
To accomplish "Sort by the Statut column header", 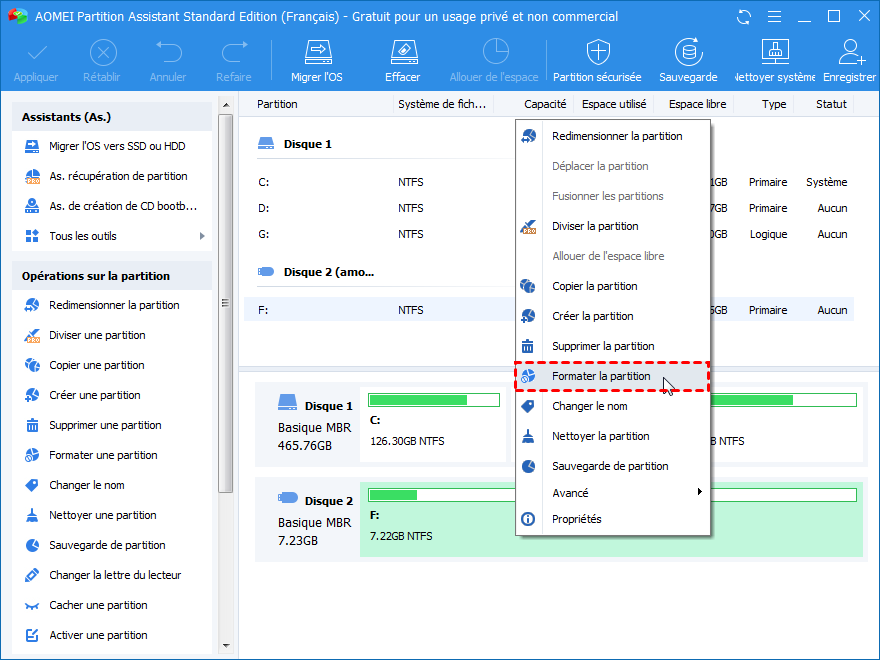I will [x=831, y=104].
